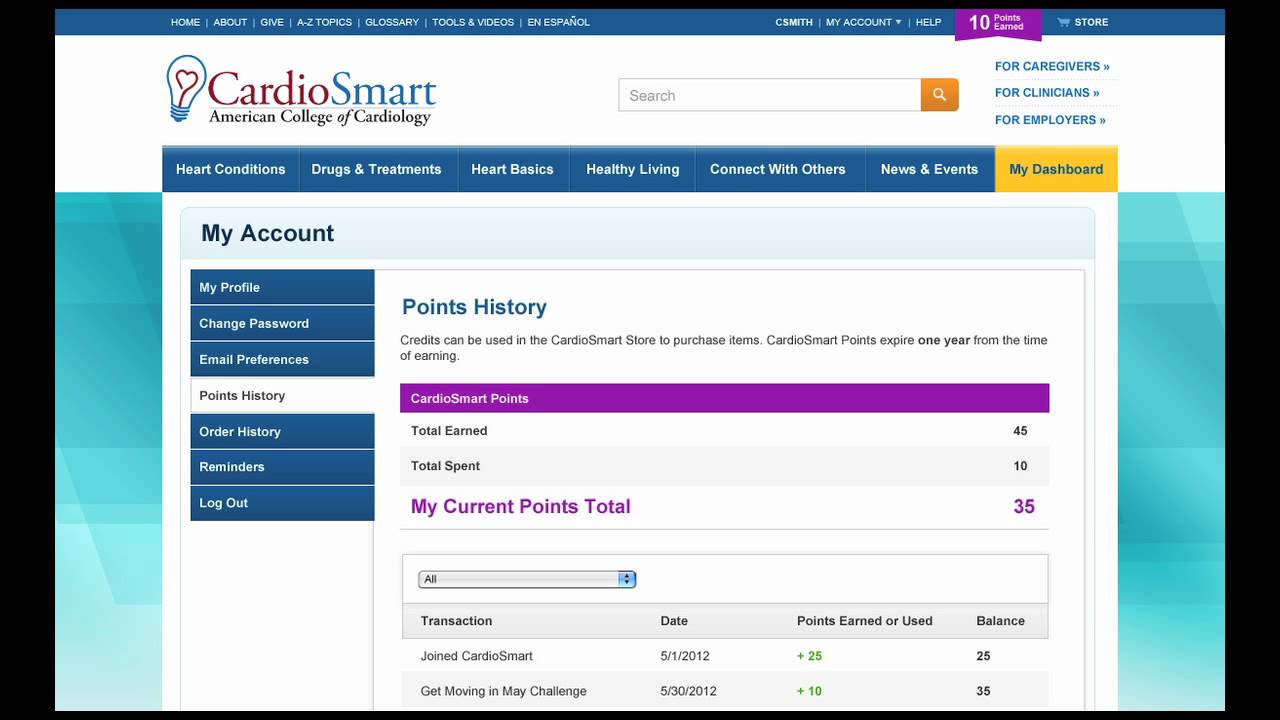Click the 5/30/2012 date cell

pos(688,691)
